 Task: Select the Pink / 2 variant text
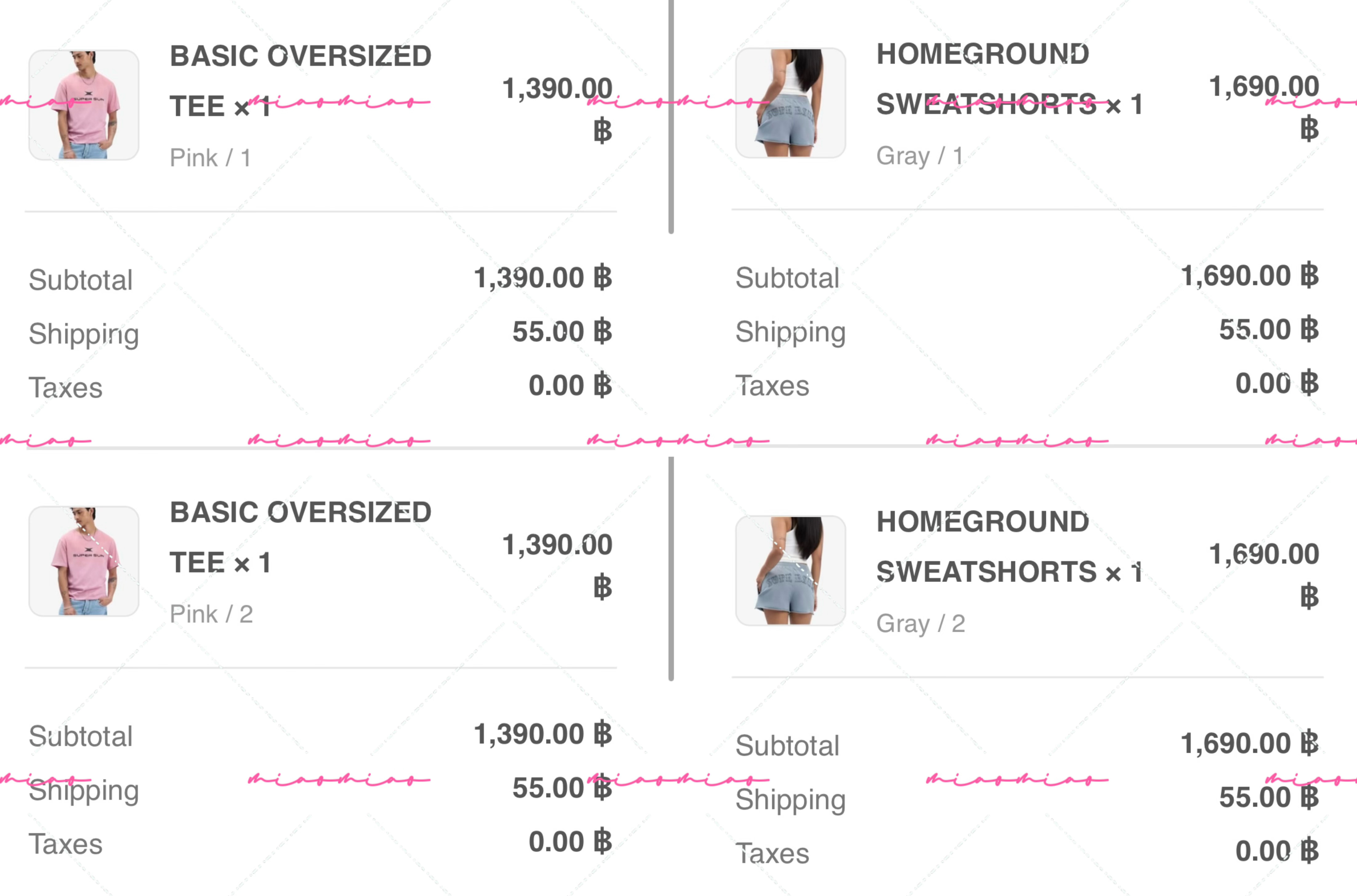coord(212,614)
